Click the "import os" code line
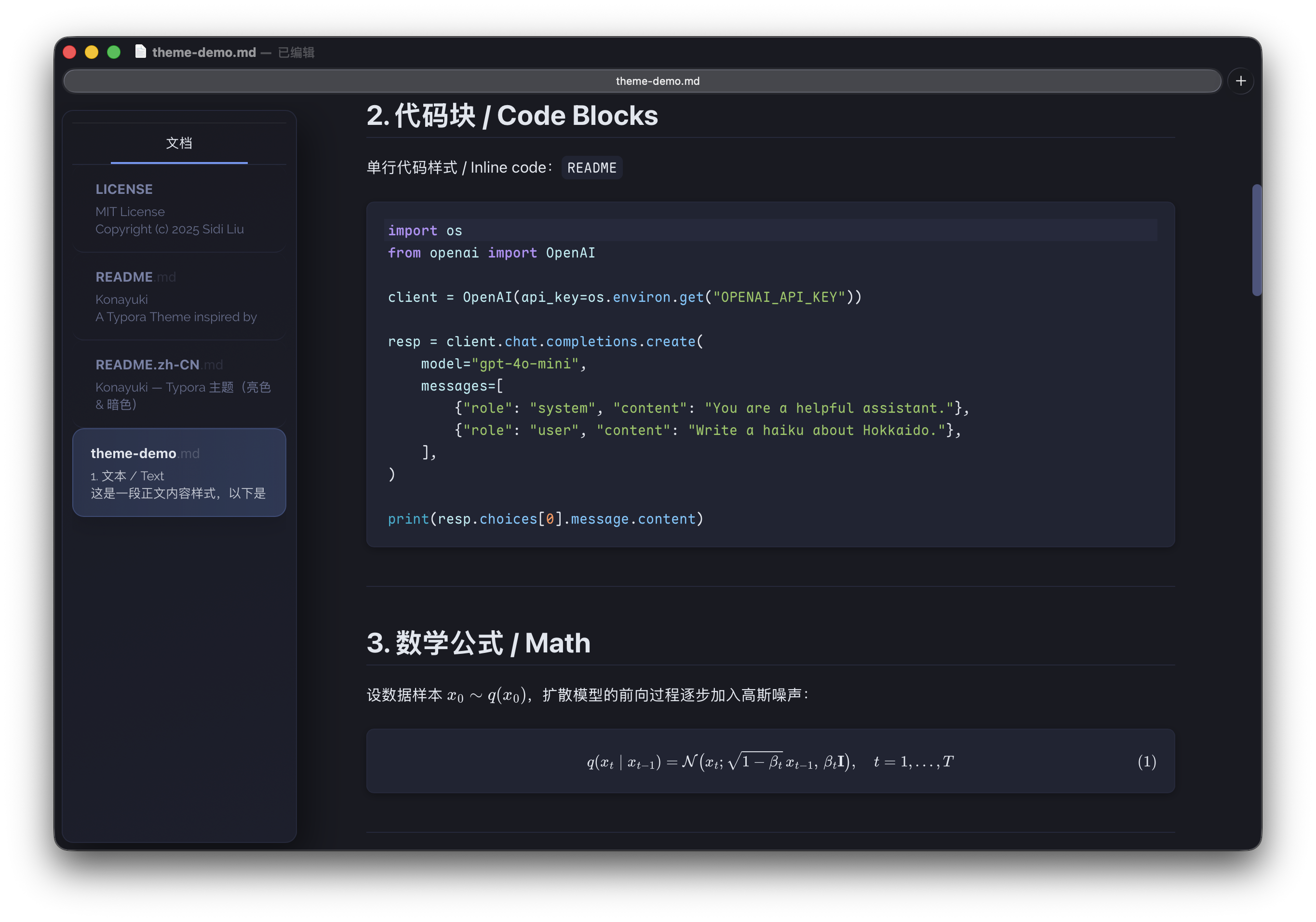Viewport: 1316px width, 922px height. click(425, 230)
